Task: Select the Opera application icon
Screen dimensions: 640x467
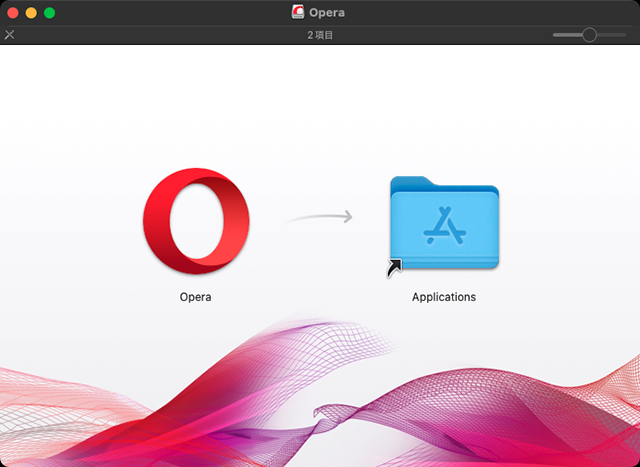Action: tap(196, 221)
